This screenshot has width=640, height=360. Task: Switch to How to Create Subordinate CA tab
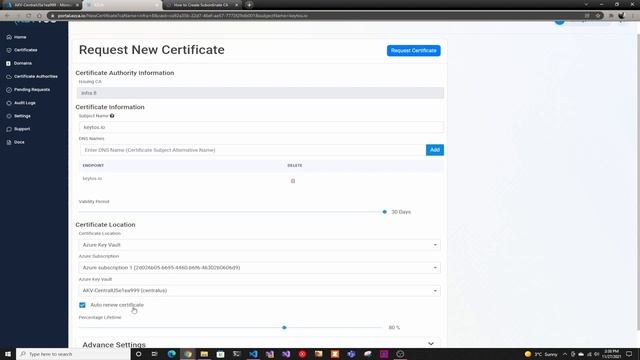coord(202,5)
